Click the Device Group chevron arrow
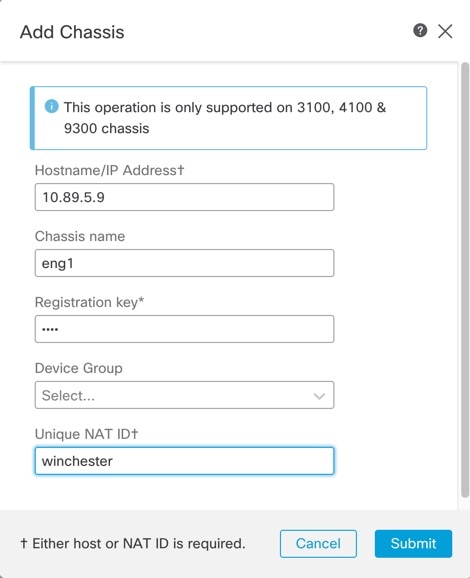470x578 pixels. (319, 396)
